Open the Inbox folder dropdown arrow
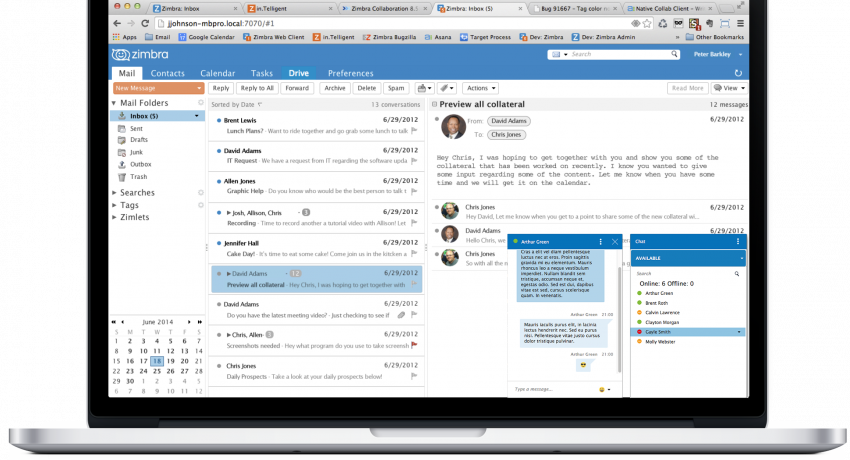 (196, 116)
